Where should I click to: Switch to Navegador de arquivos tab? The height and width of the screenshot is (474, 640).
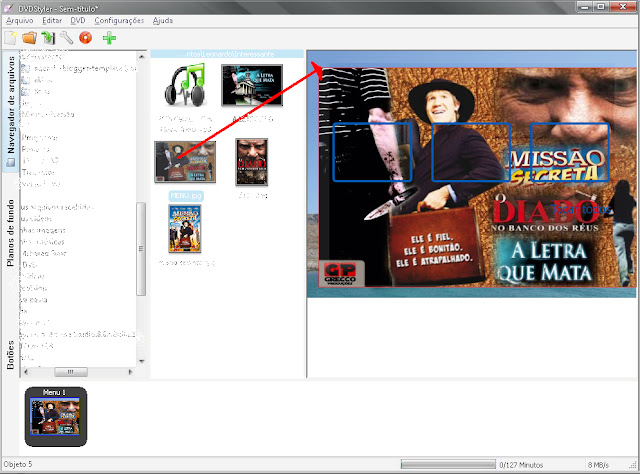pyautogui.click(x=11, y=111)
